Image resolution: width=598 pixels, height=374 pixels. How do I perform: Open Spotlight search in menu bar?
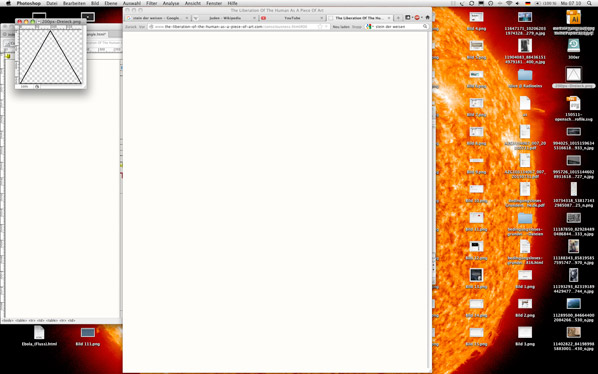tap(589, 3)
